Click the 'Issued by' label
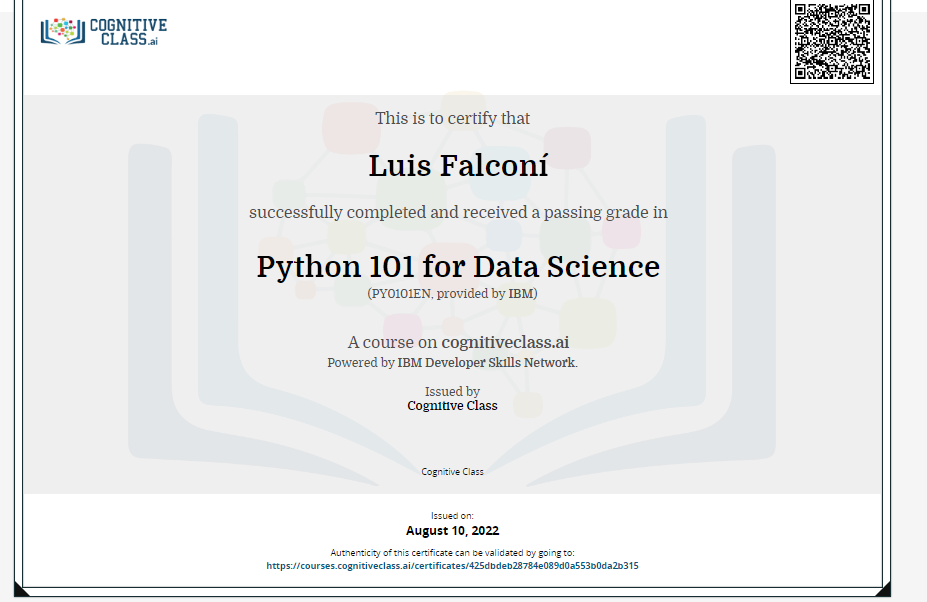Viewport: 927px width, 602px height. click(x=452, y=391)
